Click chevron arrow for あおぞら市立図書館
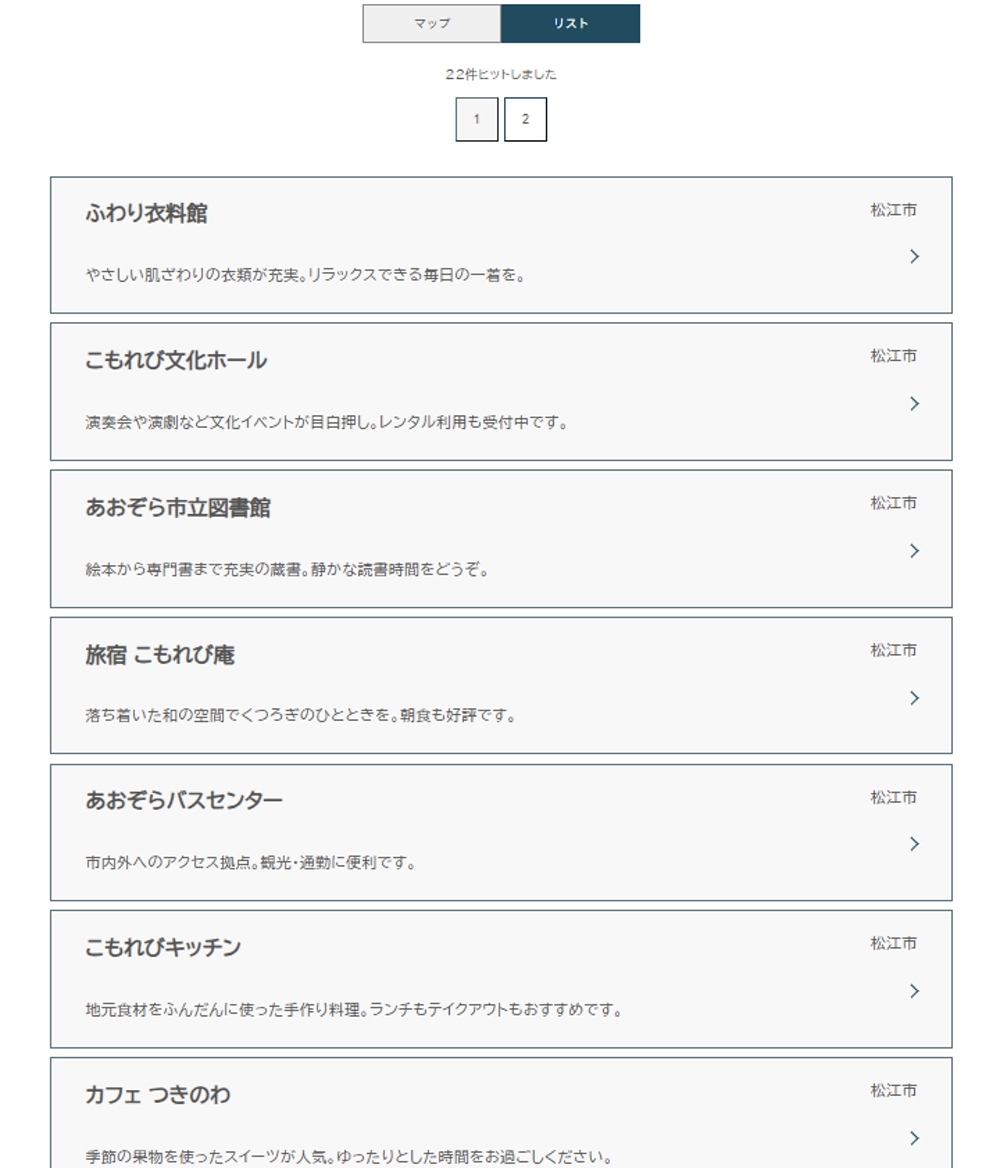 tap(914, 550)
